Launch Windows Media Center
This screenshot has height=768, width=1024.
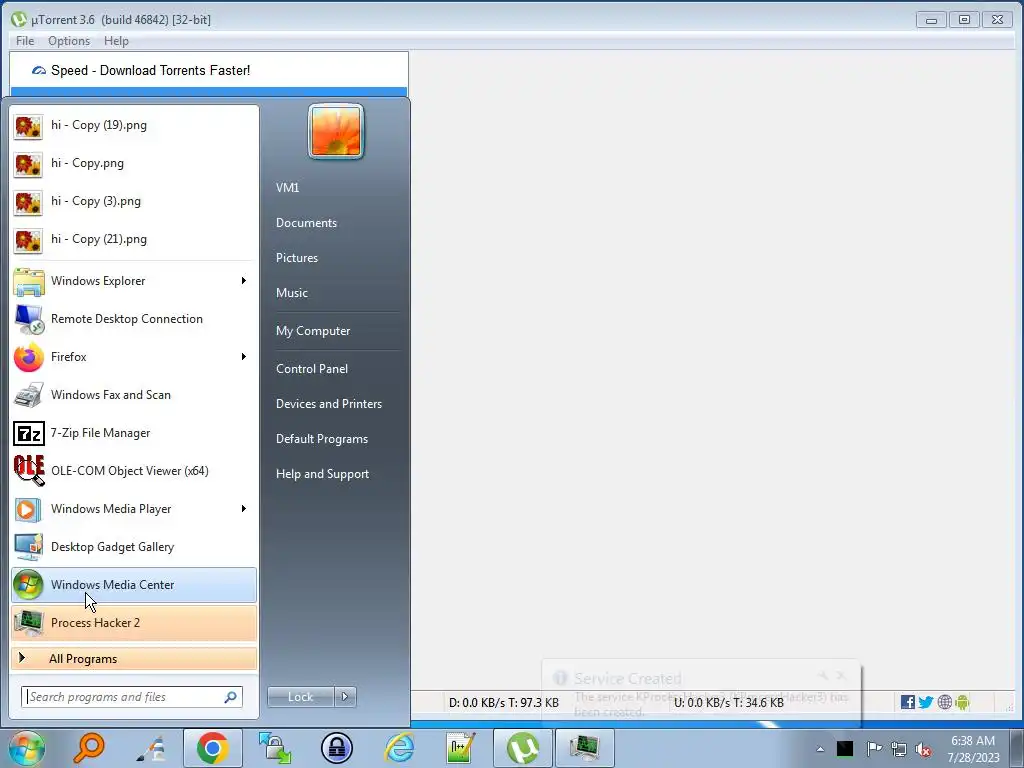pos(134,584)
